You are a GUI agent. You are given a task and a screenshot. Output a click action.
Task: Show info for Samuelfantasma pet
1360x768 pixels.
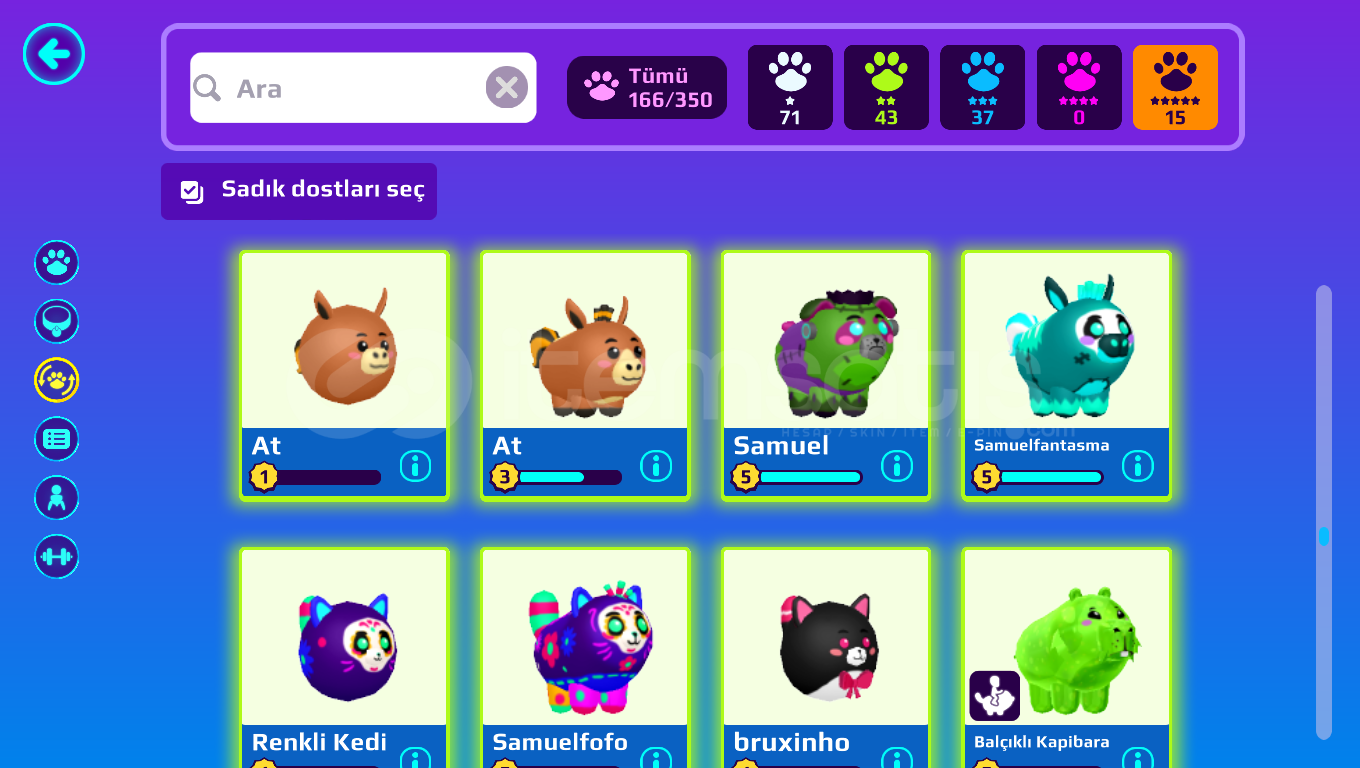coord(1138,466)
